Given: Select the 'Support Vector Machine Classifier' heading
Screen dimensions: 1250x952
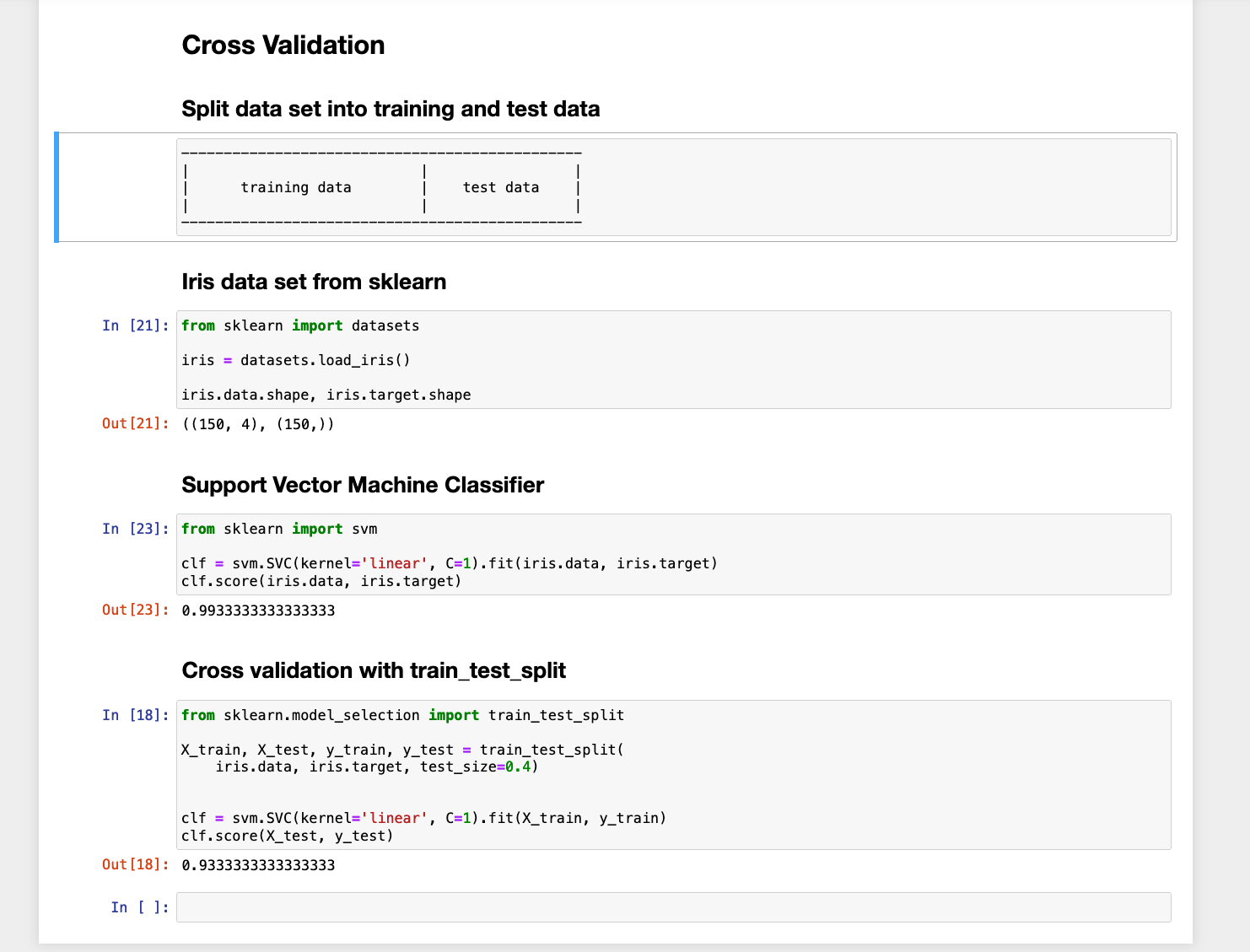Looking at the screenshot, I should pos(363,485).
